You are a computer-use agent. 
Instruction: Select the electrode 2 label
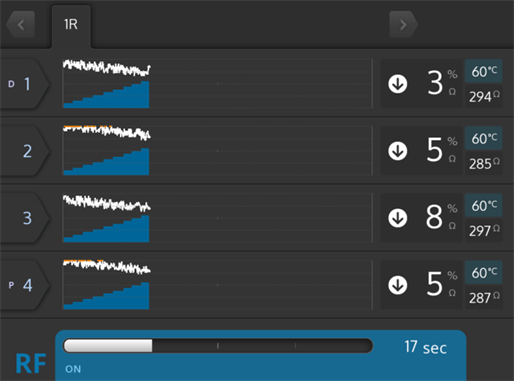pyautogui.click(x=25, y=151)
